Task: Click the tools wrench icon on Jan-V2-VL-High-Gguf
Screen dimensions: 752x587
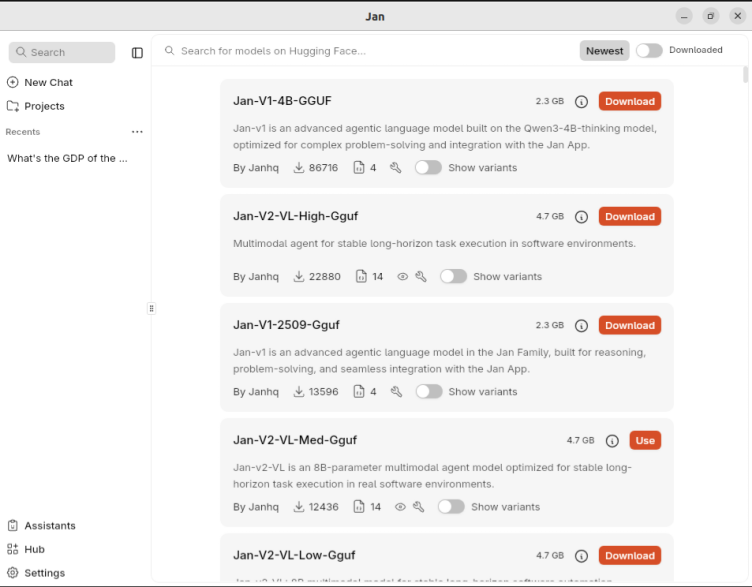Action: [x=421, y=277]
